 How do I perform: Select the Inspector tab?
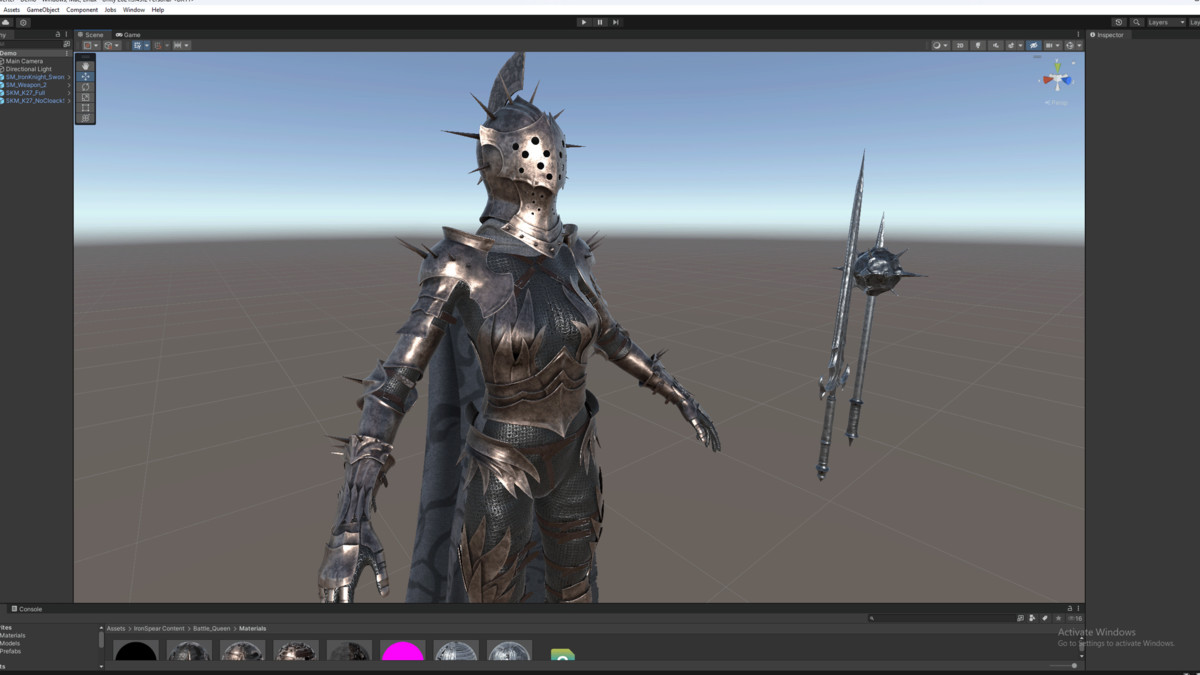tap(1107, 35)
